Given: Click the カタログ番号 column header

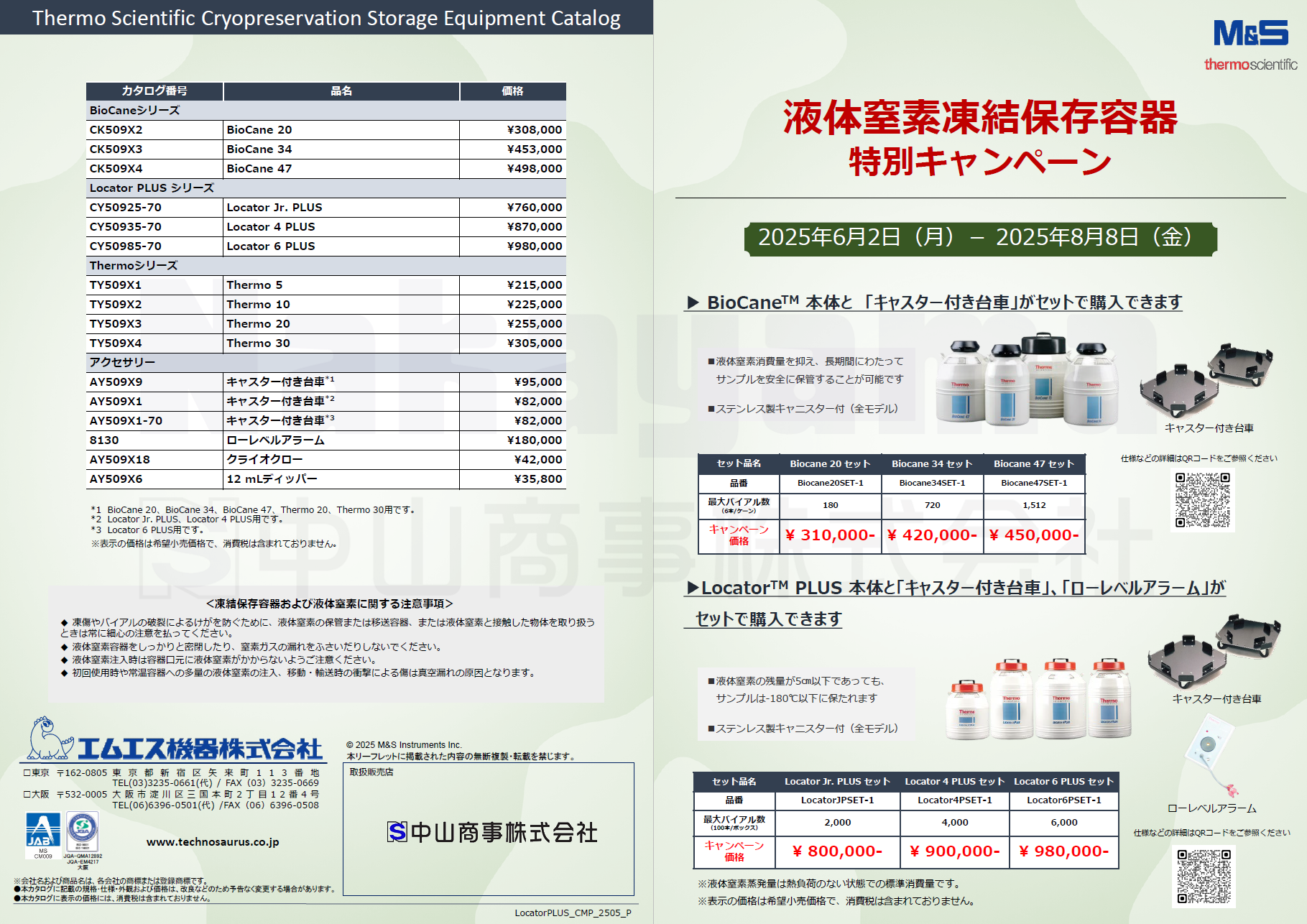Looking at the screenshot, I should [154, 91].
